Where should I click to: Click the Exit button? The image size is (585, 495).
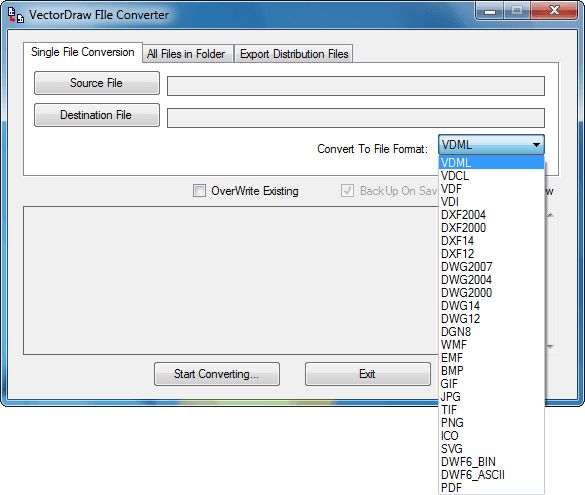(367, 374)
